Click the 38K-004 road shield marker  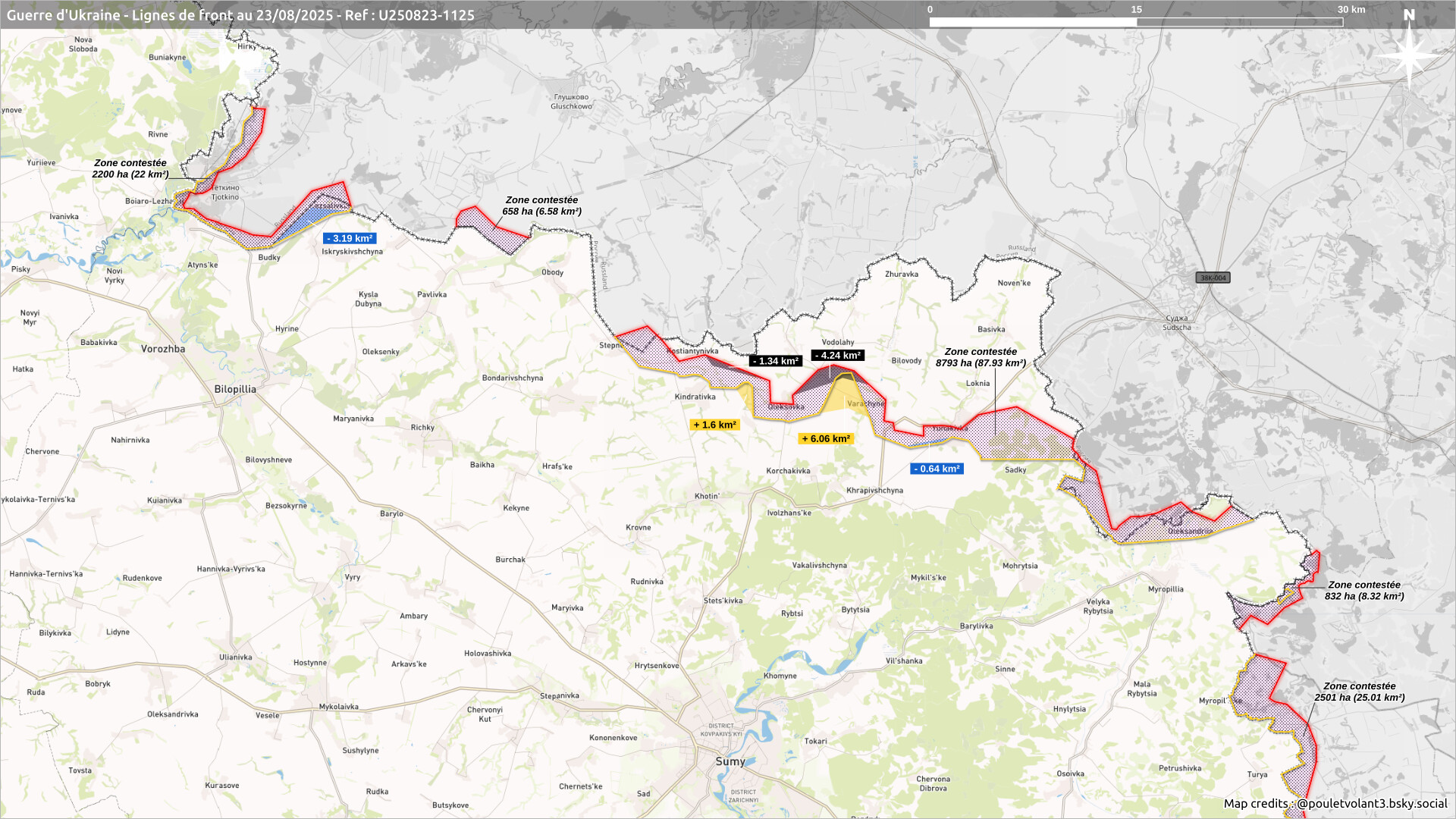tap(1213, 278)
